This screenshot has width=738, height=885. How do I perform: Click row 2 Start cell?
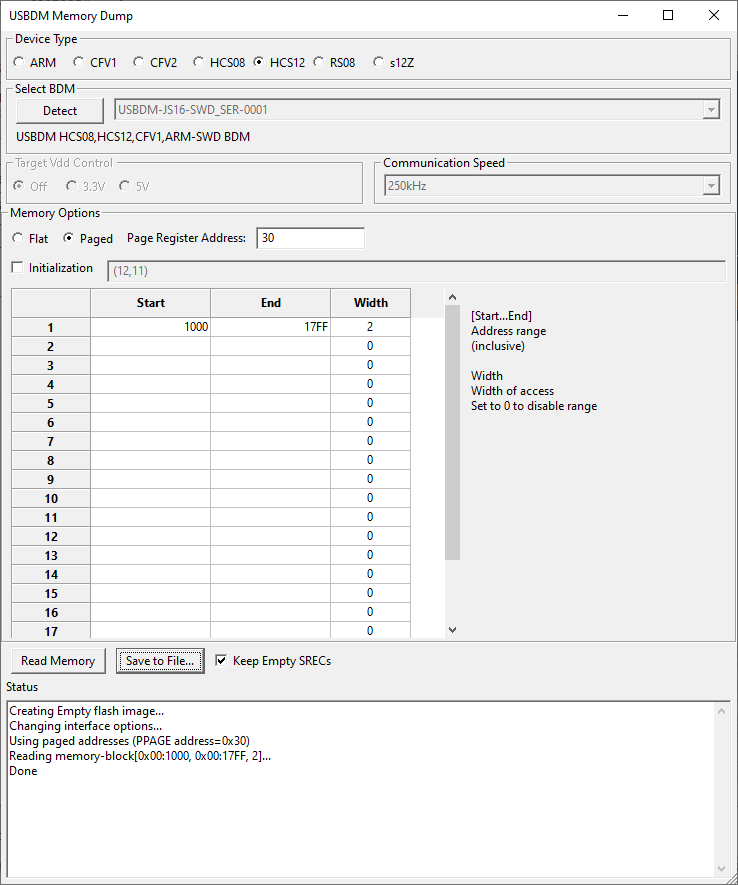(x=151, y=346)
